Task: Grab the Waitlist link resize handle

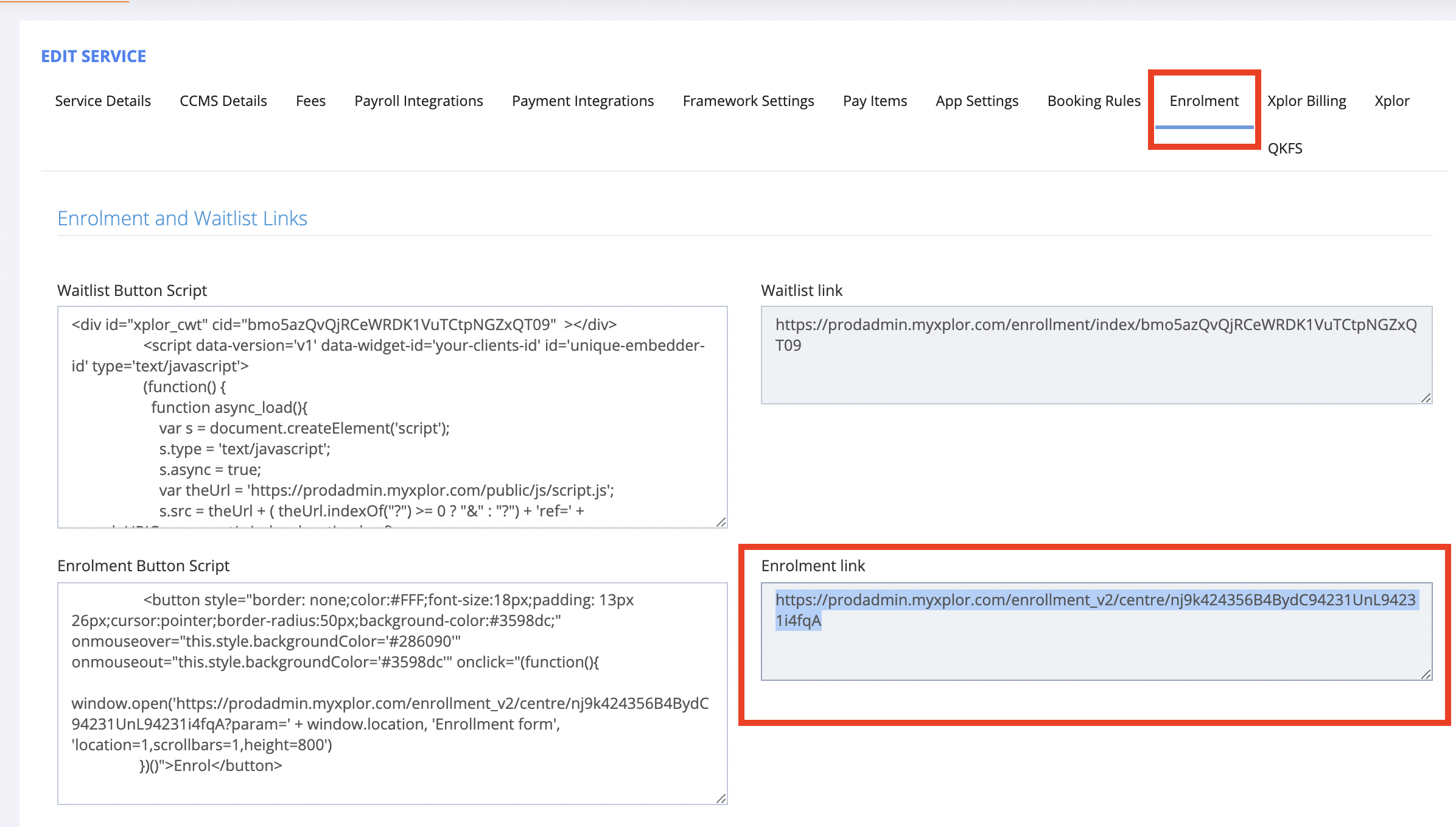Action: 1426,398
